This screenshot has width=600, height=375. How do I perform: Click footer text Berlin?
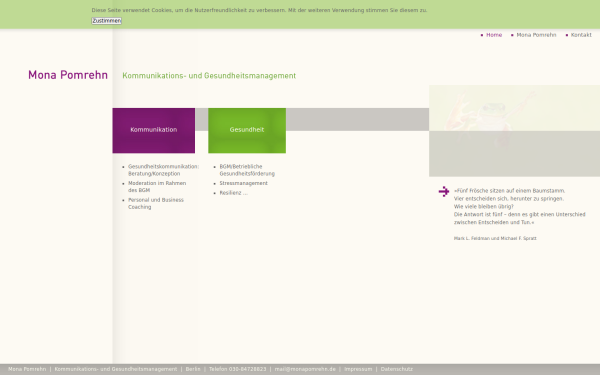click(x=193, y=369)
